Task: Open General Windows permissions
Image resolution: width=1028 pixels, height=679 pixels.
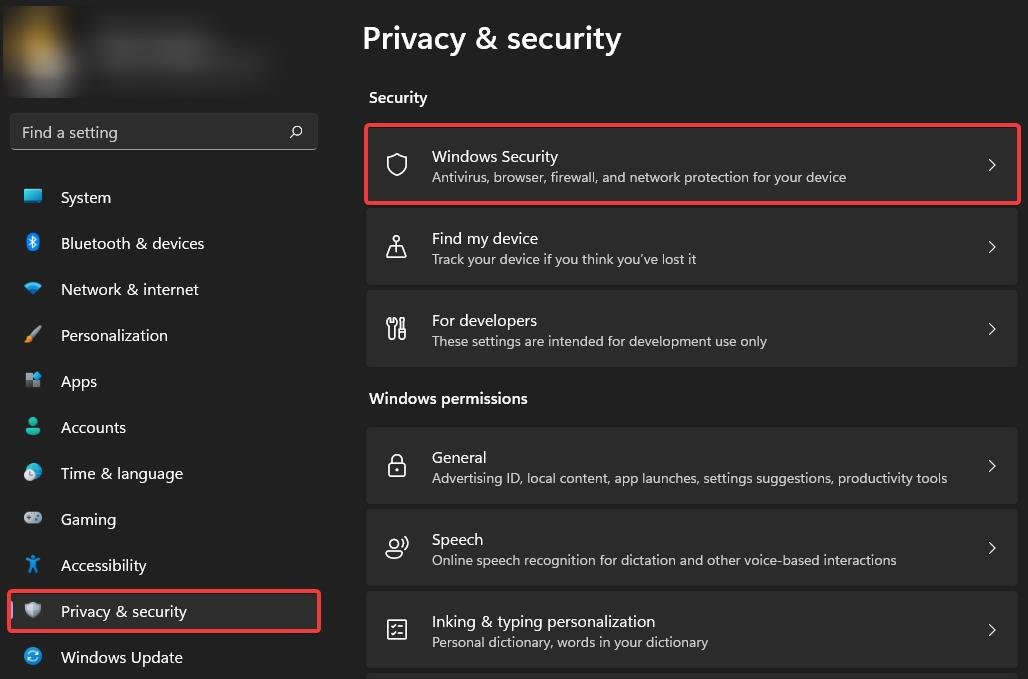Action: coord(692,466)
